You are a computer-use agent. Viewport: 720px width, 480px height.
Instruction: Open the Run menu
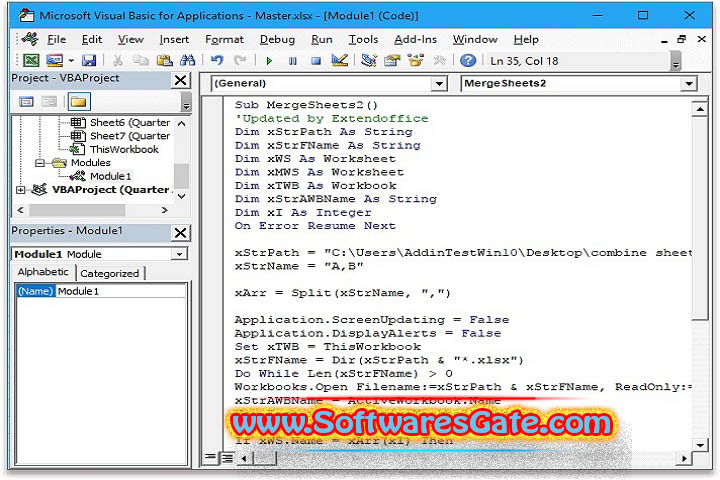(321, 40)
